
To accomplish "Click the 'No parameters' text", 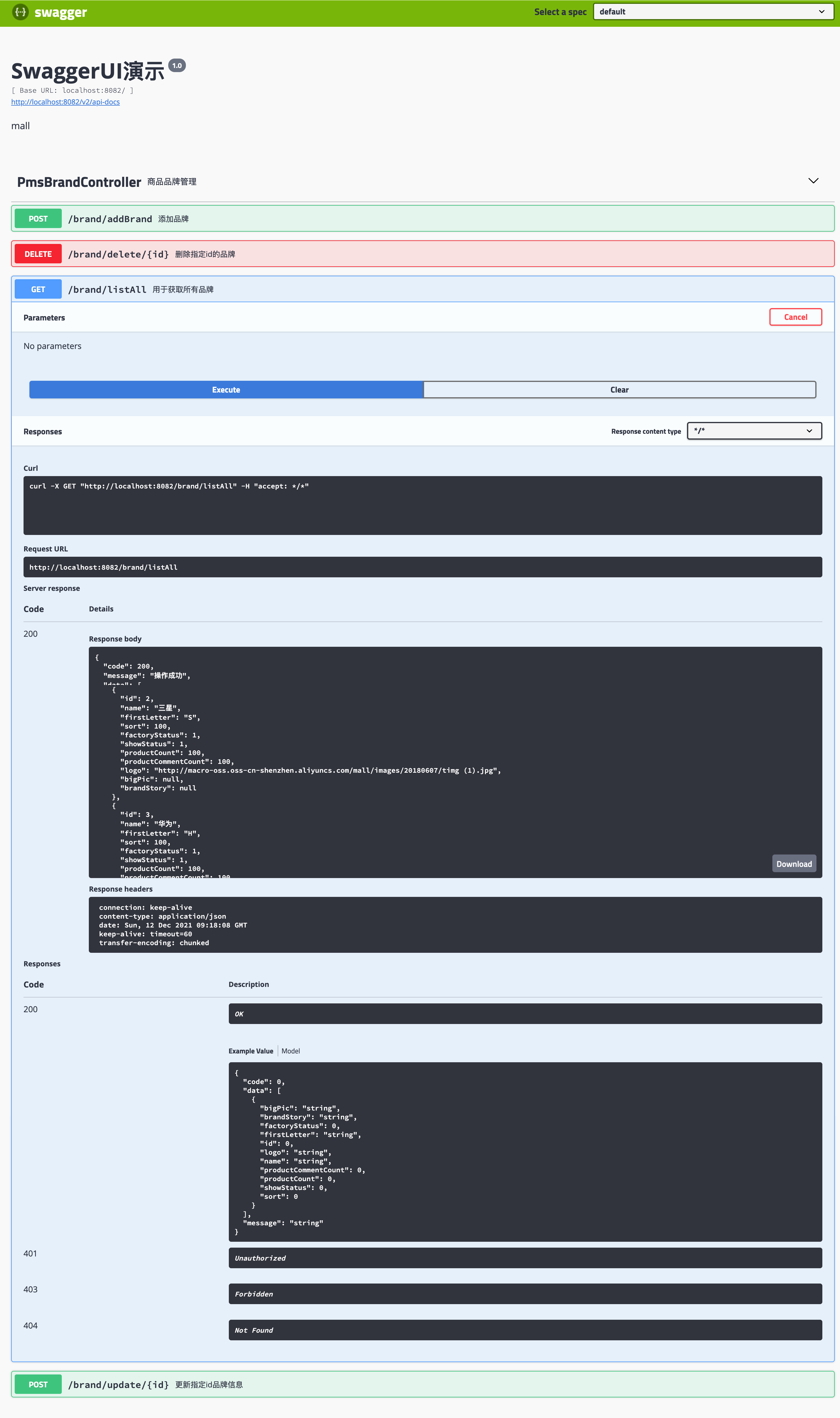I will 53,346.
